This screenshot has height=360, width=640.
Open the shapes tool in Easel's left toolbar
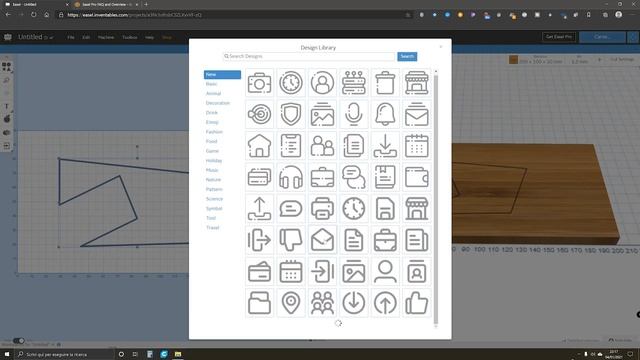7,67
